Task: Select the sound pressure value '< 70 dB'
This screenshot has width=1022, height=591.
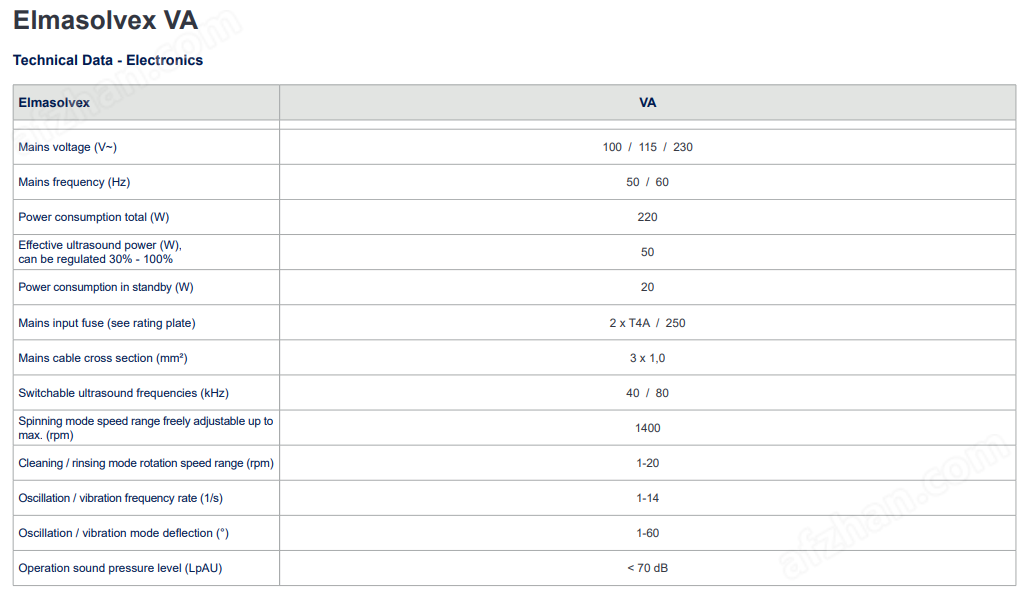Action: pos(647,568)
